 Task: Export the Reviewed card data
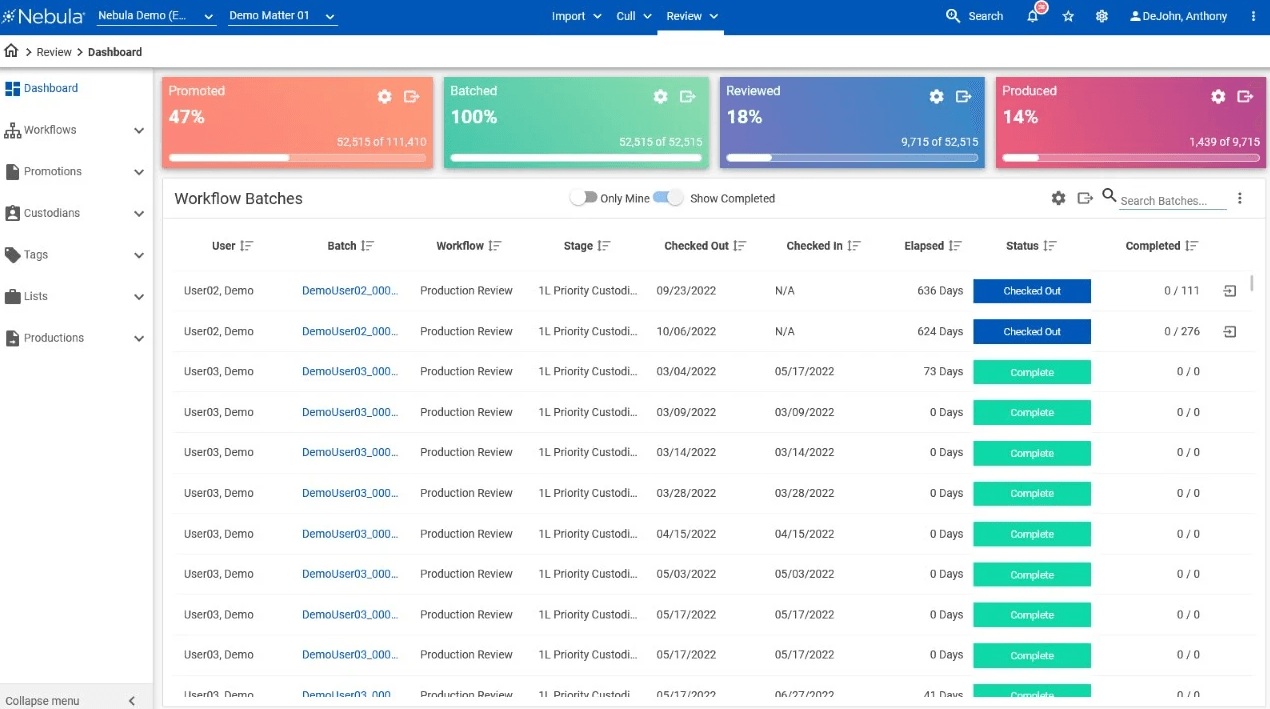tap(964, 97)
